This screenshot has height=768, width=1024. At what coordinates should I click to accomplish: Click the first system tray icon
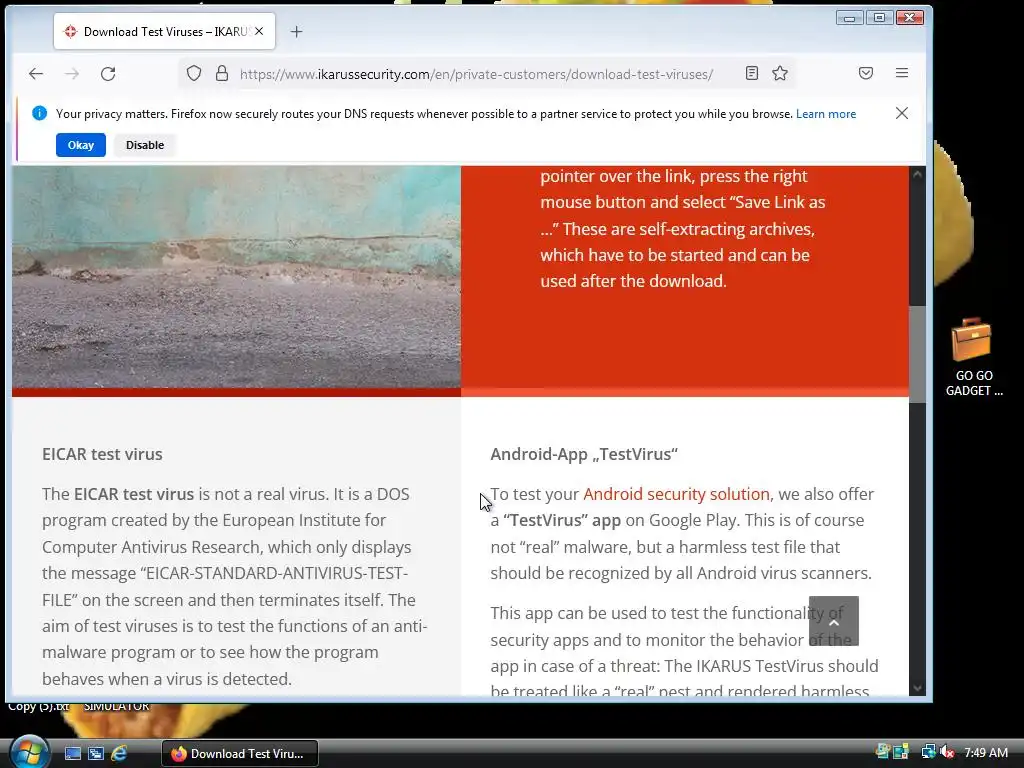pos(882,752)
